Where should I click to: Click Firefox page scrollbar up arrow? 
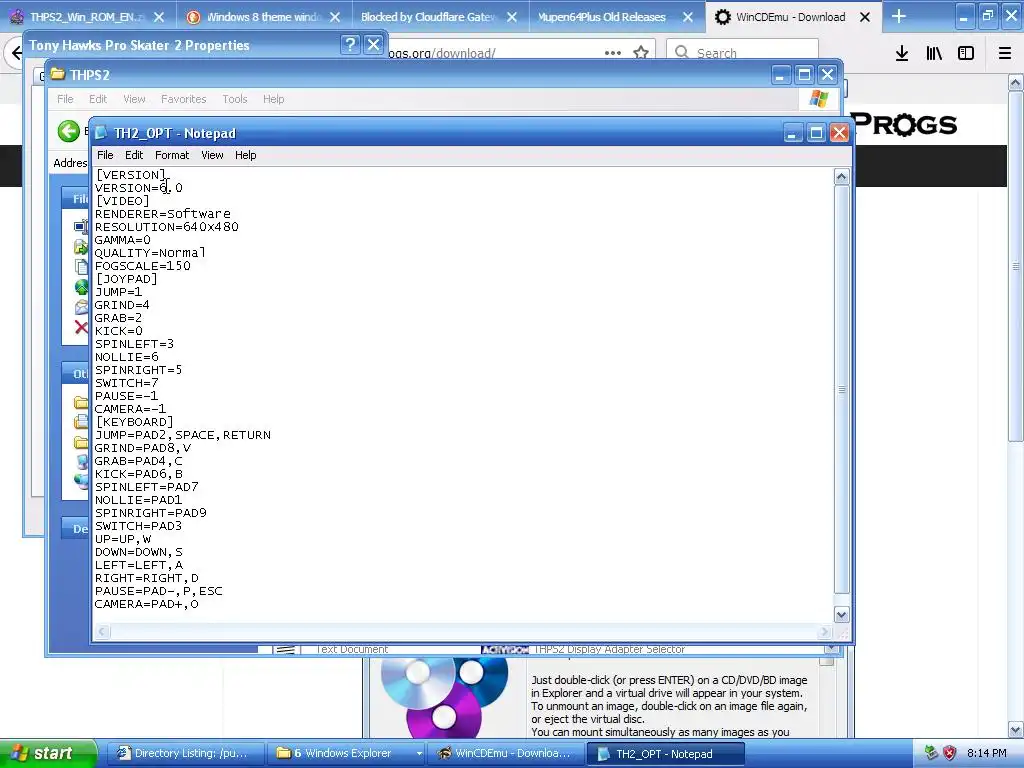click(x=1016, y=82)
